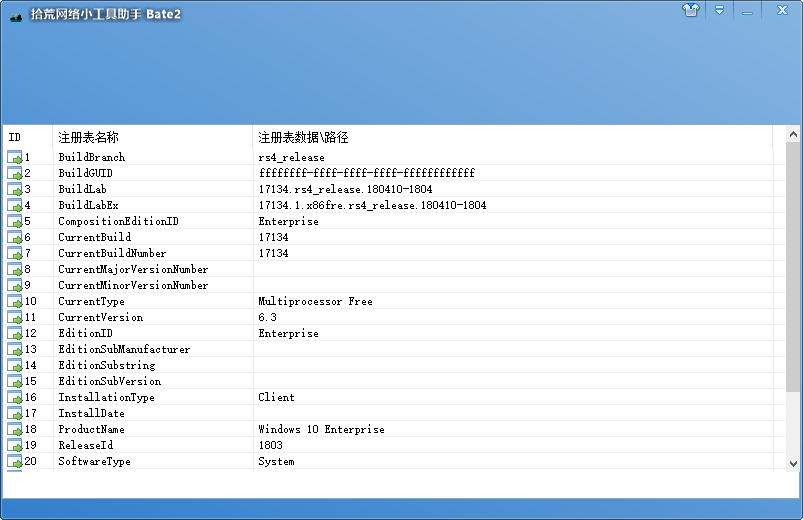803x520 pixels.
Task: Click the scrollbar up arrow
Action: click(793, 134)
